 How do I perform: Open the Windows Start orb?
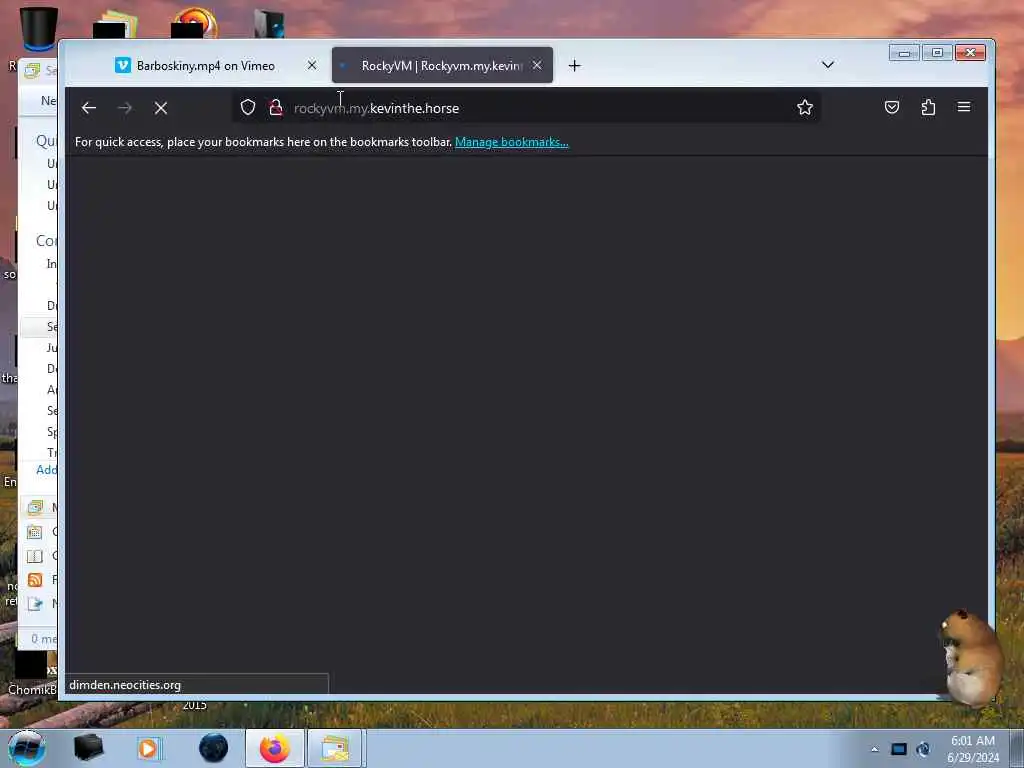coord(26,748)
